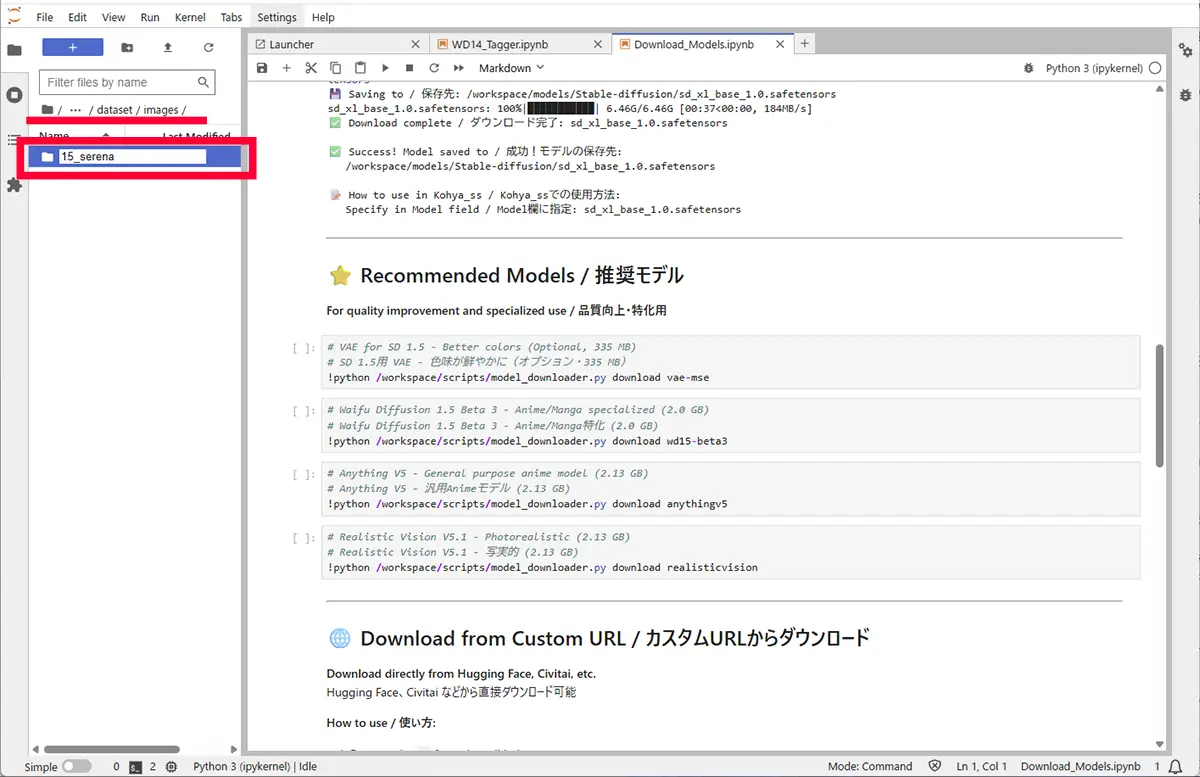This screenshot has width=1200, height=777.
Task: Switch to the WD14_Tagger.ipynb tab
Action: click(499, 44)
